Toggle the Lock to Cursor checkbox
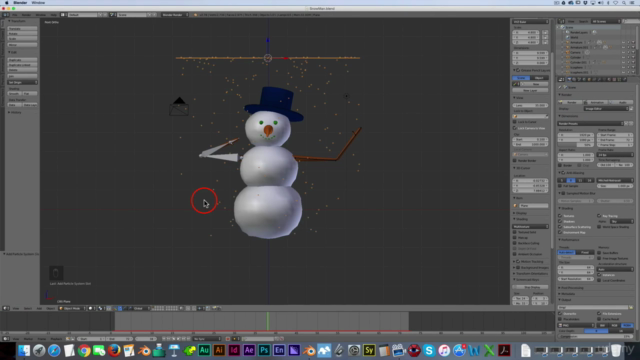The height and width of the screenshot is (360, 640). point(515,122)
